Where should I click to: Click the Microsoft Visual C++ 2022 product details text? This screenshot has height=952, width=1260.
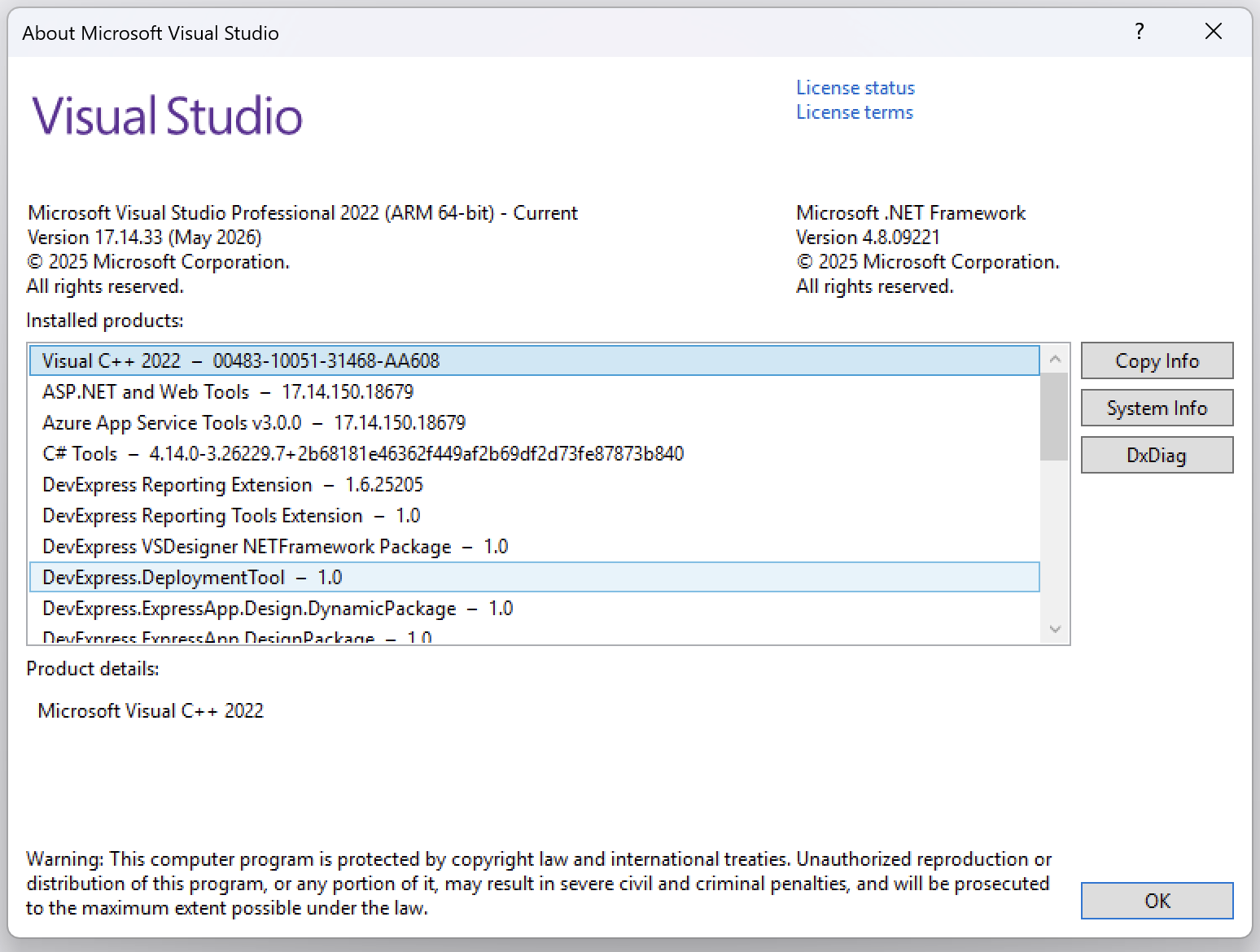(x=151, y=710)
